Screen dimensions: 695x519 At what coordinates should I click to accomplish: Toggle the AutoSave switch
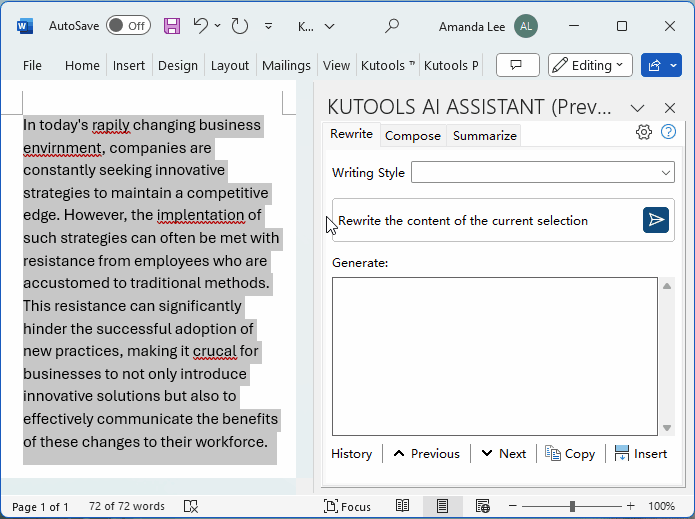tap(128, 26)
